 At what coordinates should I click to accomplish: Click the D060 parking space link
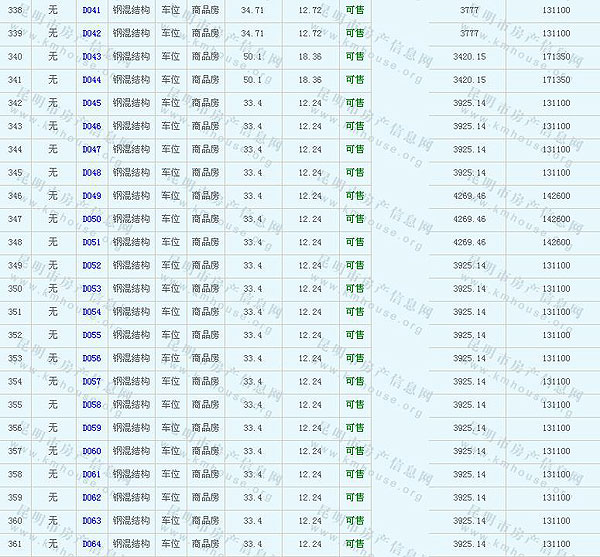pyautogui.click(x=91, y=451)
